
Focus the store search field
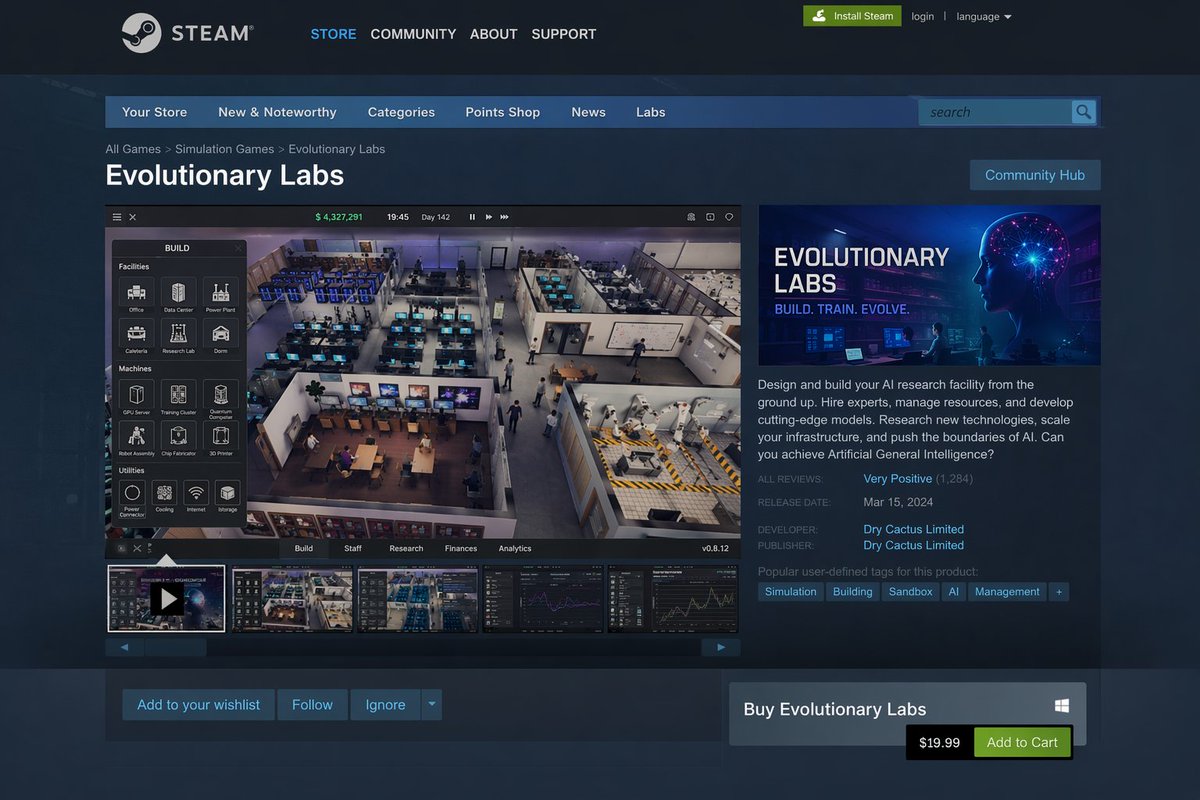pos(996,112)
